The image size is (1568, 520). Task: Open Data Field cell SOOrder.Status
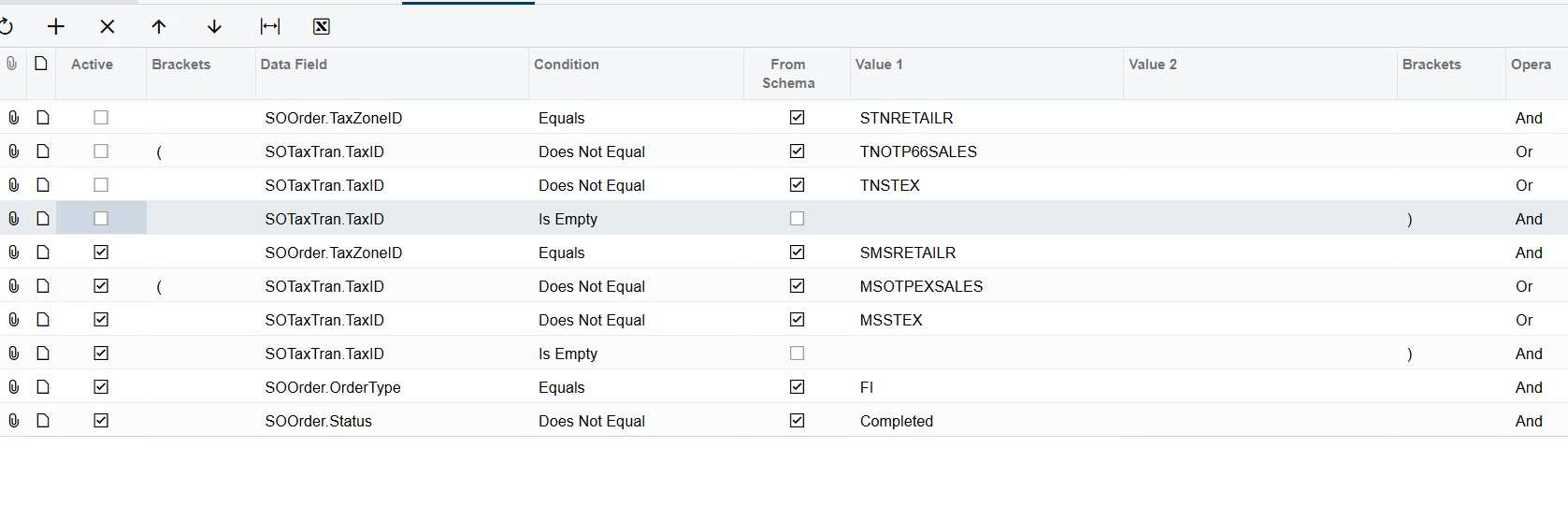pyautogui.click(x=392, y=421)
